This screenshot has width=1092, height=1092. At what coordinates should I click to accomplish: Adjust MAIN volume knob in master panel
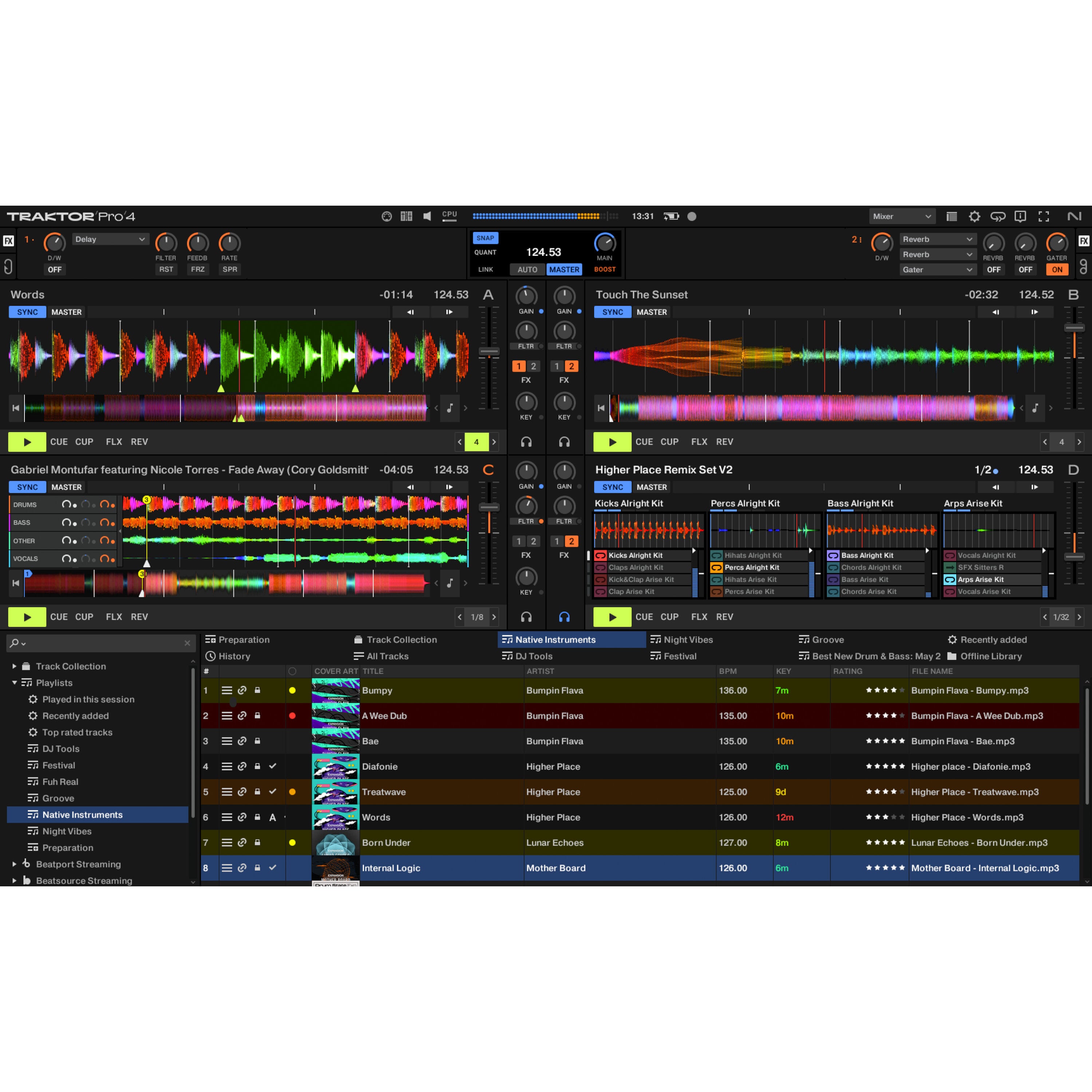click(x=605, y=243)
